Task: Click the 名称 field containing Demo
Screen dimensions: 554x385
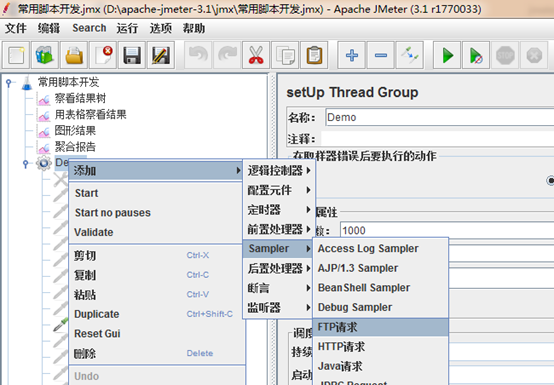Action: point(440,117)
